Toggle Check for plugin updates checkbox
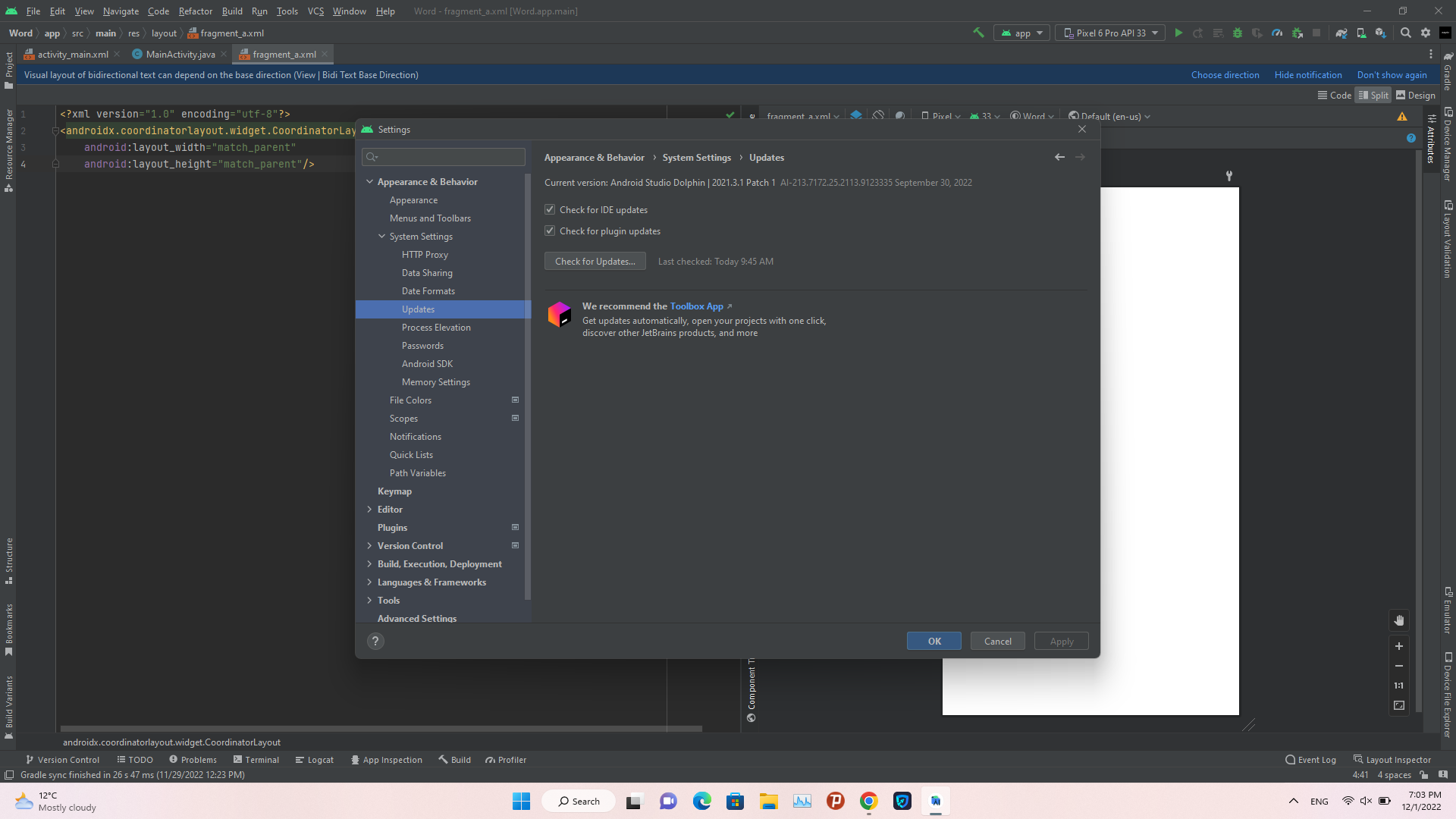 point(550,231)
